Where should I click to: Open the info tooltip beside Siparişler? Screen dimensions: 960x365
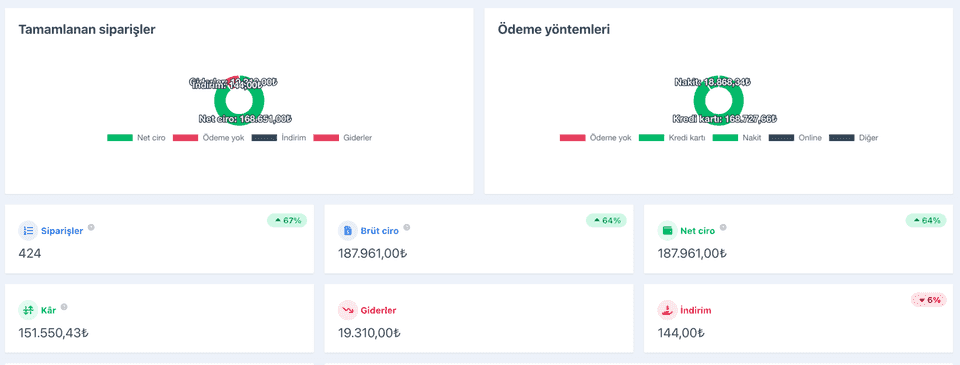tap(91, 227)
